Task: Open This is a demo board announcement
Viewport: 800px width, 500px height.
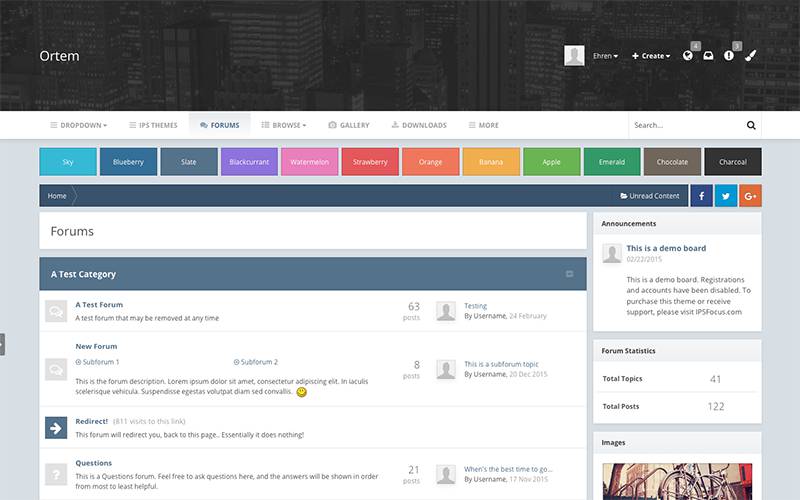Action: (x=666, y=248)
